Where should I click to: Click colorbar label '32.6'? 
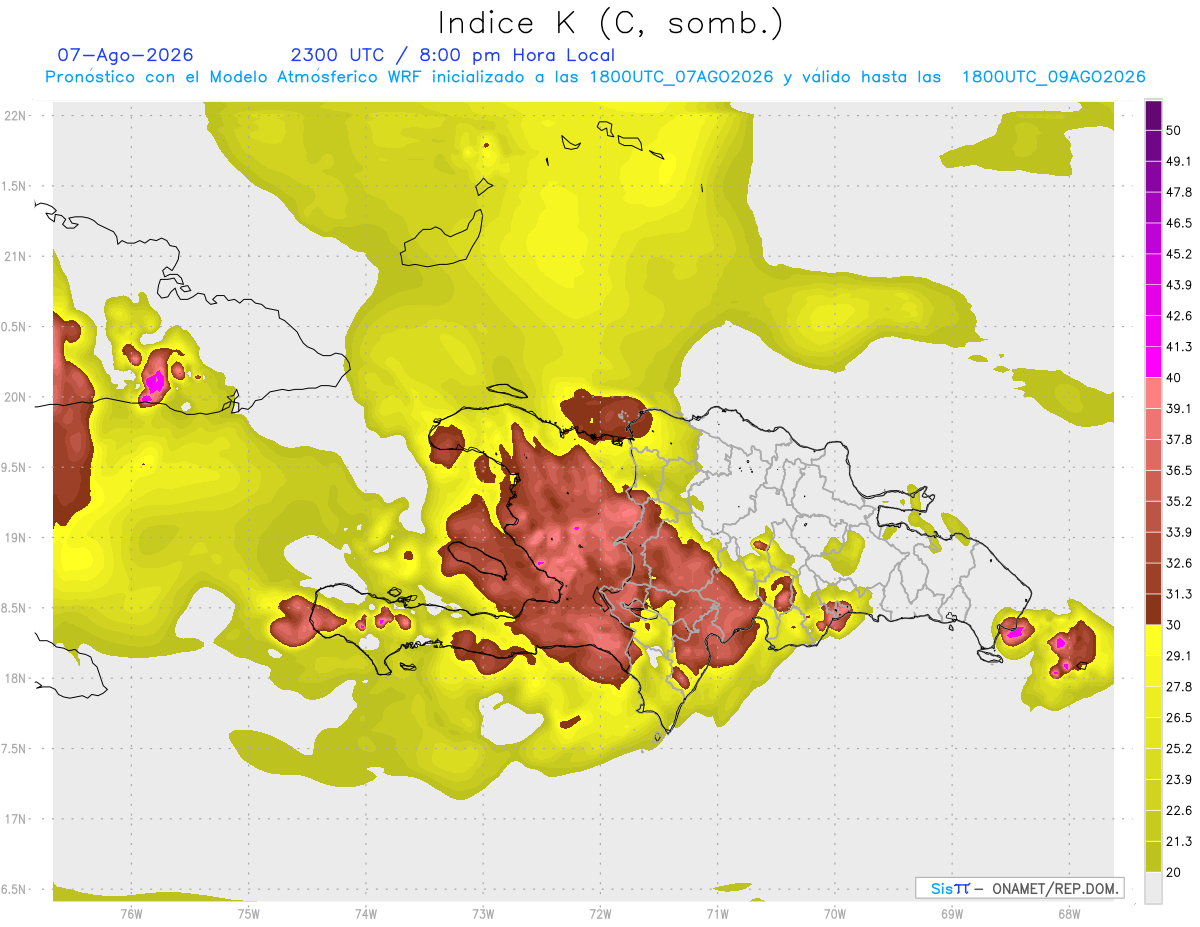click(1179, 563)
